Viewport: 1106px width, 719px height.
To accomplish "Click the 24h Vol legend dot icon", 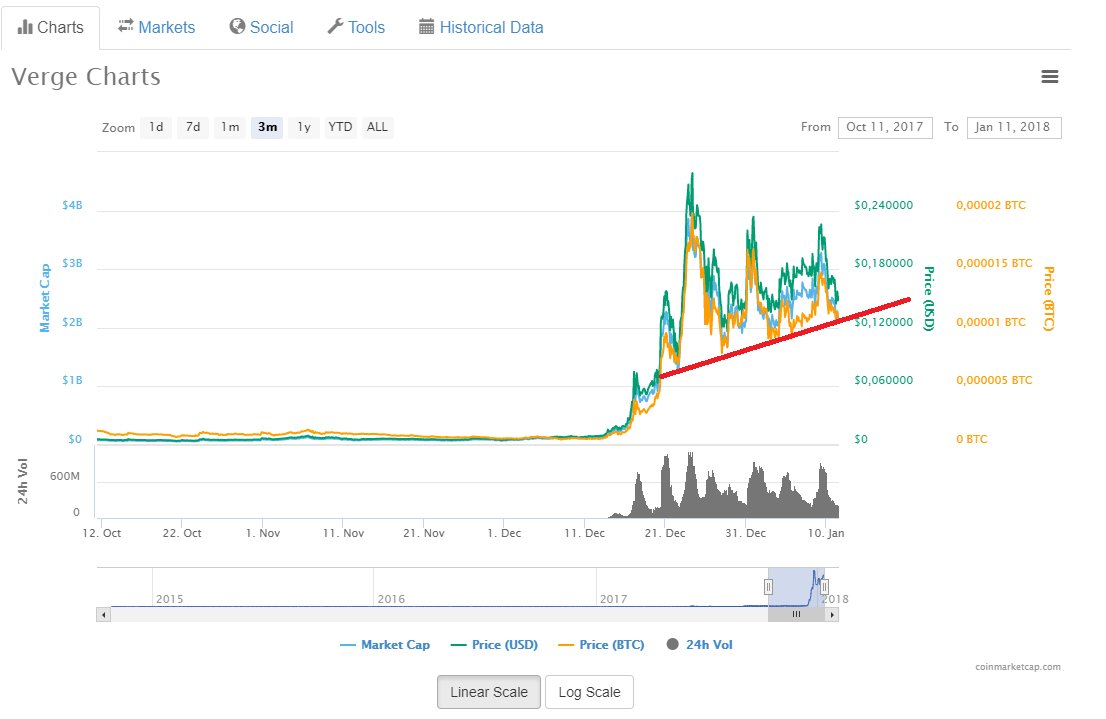I will point(672,644).
